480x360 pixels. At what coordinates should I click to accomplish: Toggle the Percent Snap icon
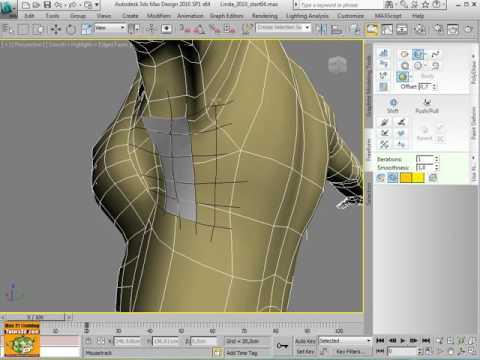215,29
